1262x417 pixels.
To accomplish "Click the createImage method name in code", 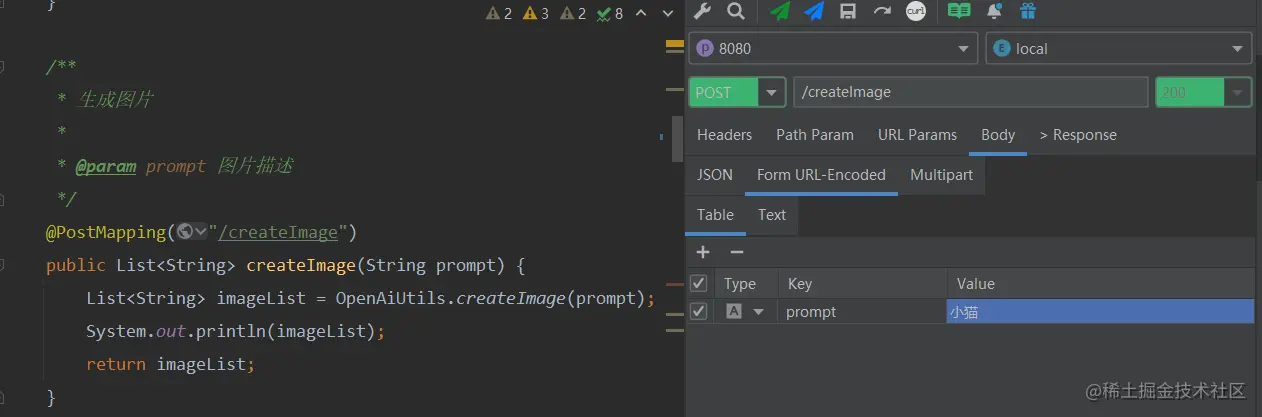I will point(301,266).
